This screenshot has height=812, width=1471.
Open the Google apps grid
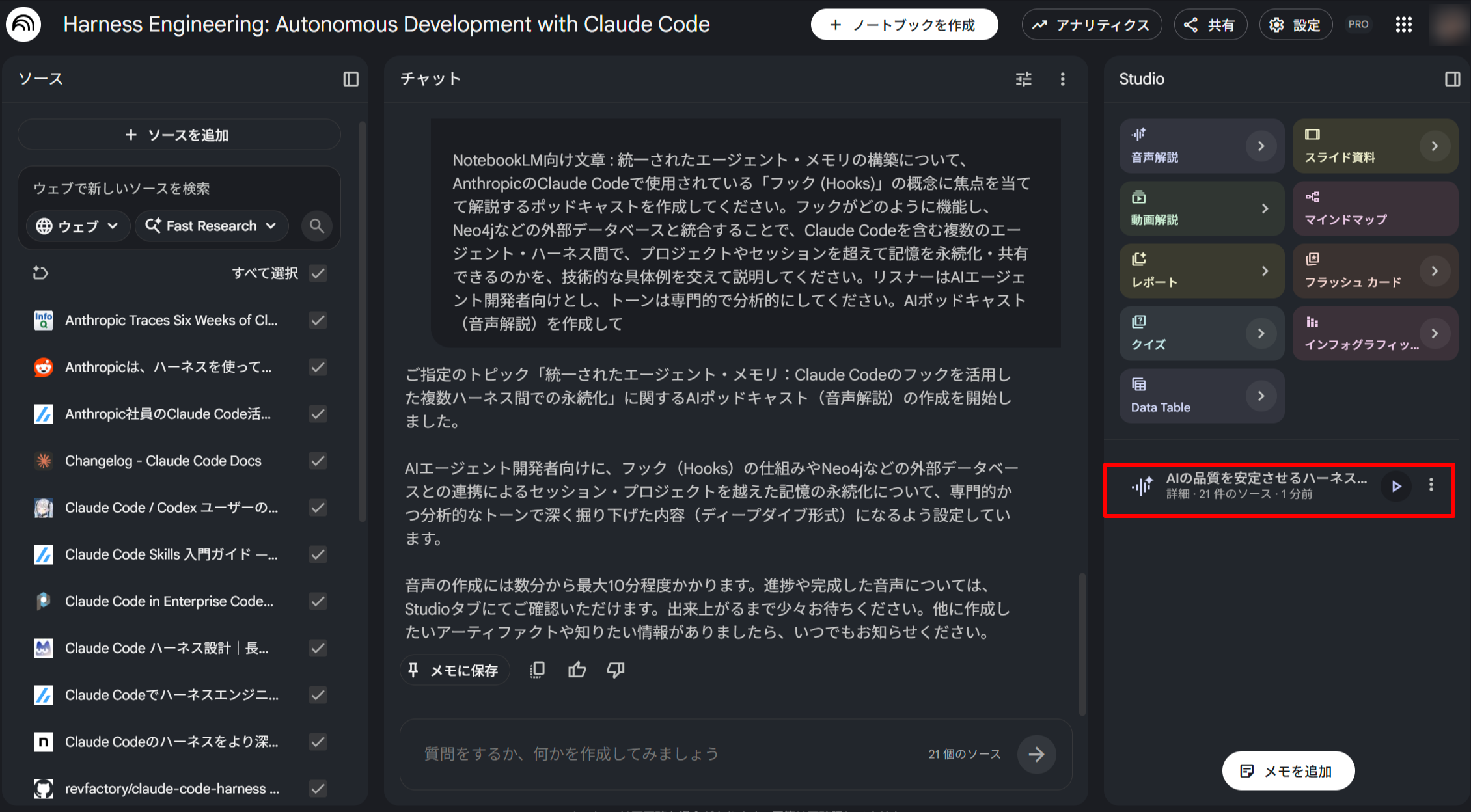(1404, 25)
